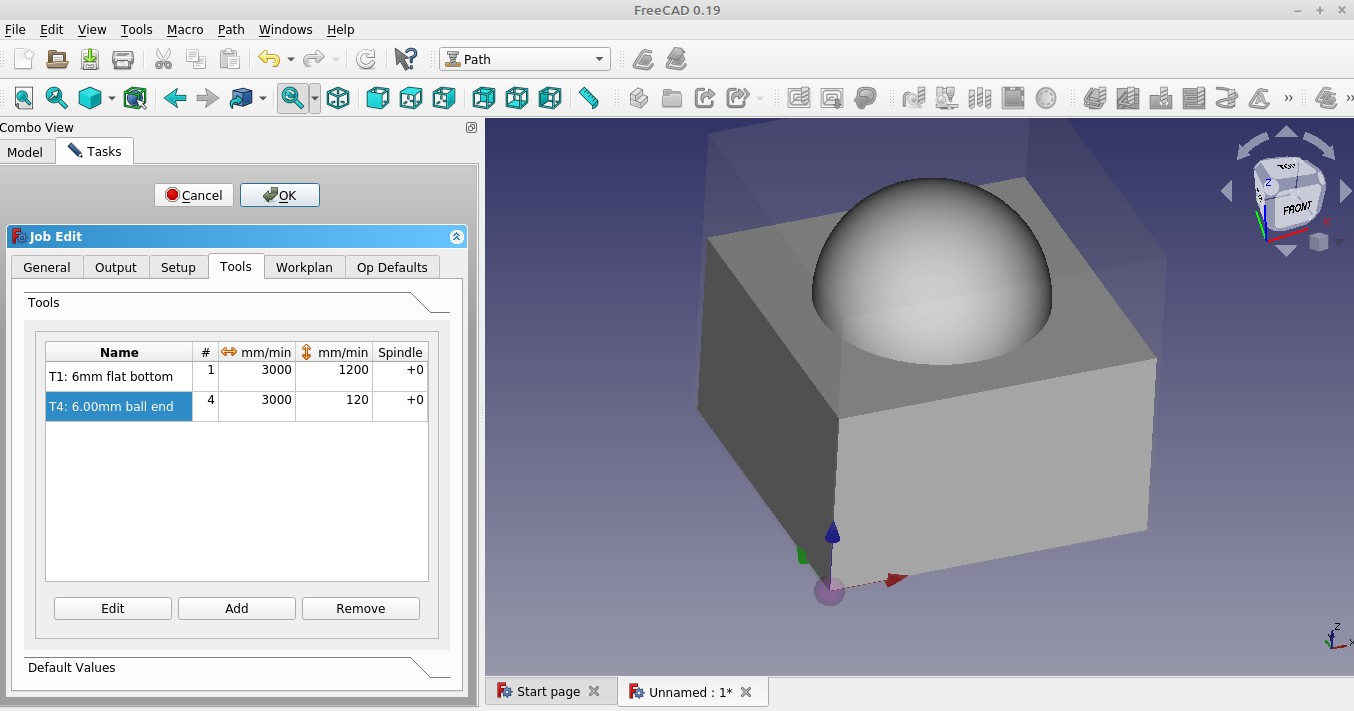The width and height of the screenshot is (1354, 711).
Task: Select the Measure distance ruler tool
Action: (589, 98)
